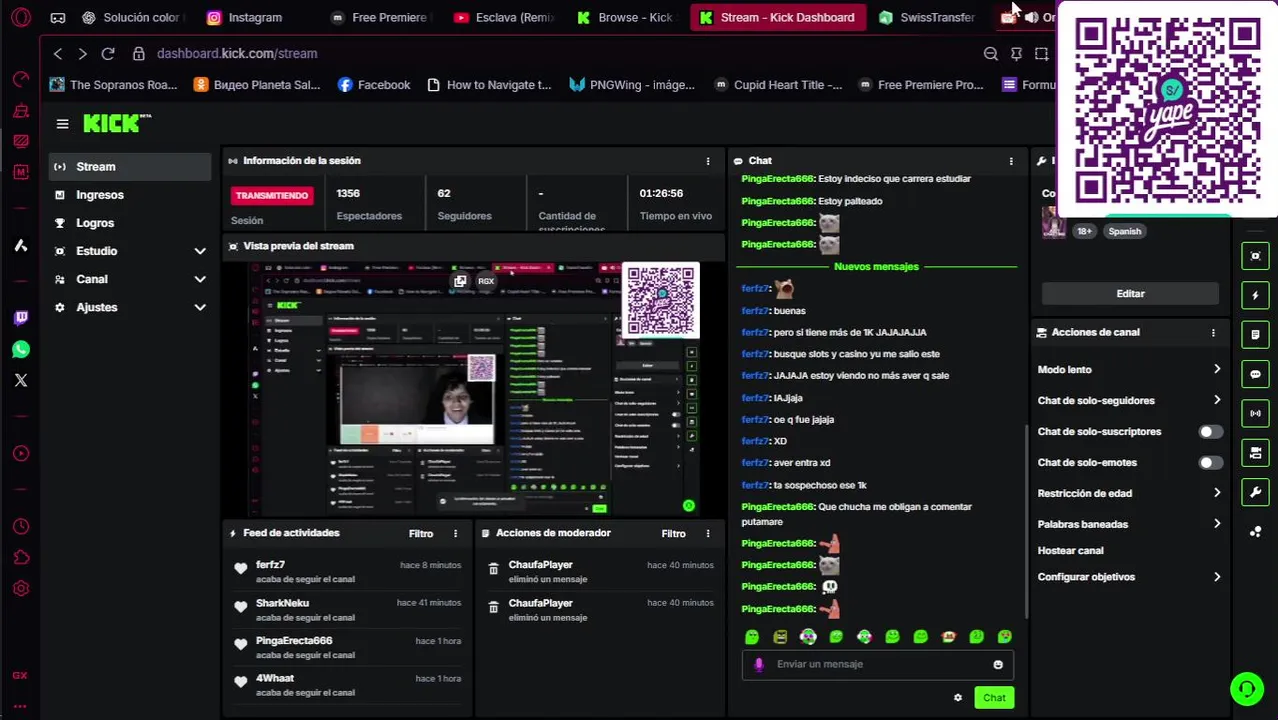
Task: Open options menu of Feed de actividades
Action: tap(455, 534)
